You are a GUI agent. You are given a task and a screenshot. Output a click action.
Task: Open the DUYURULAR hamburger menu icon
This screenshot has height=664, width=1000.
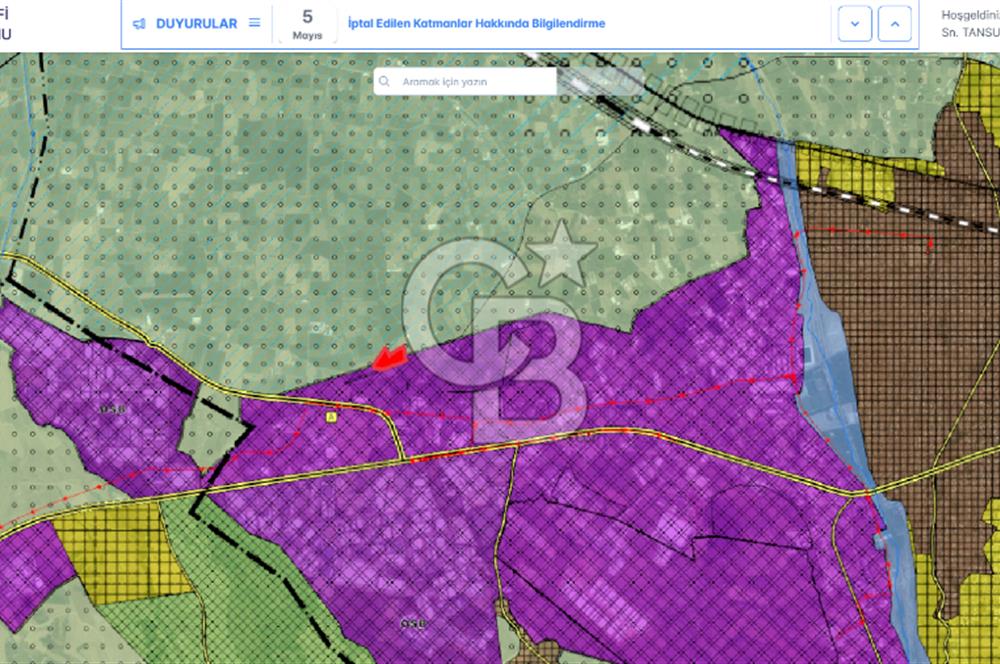(x=254, y=23)
